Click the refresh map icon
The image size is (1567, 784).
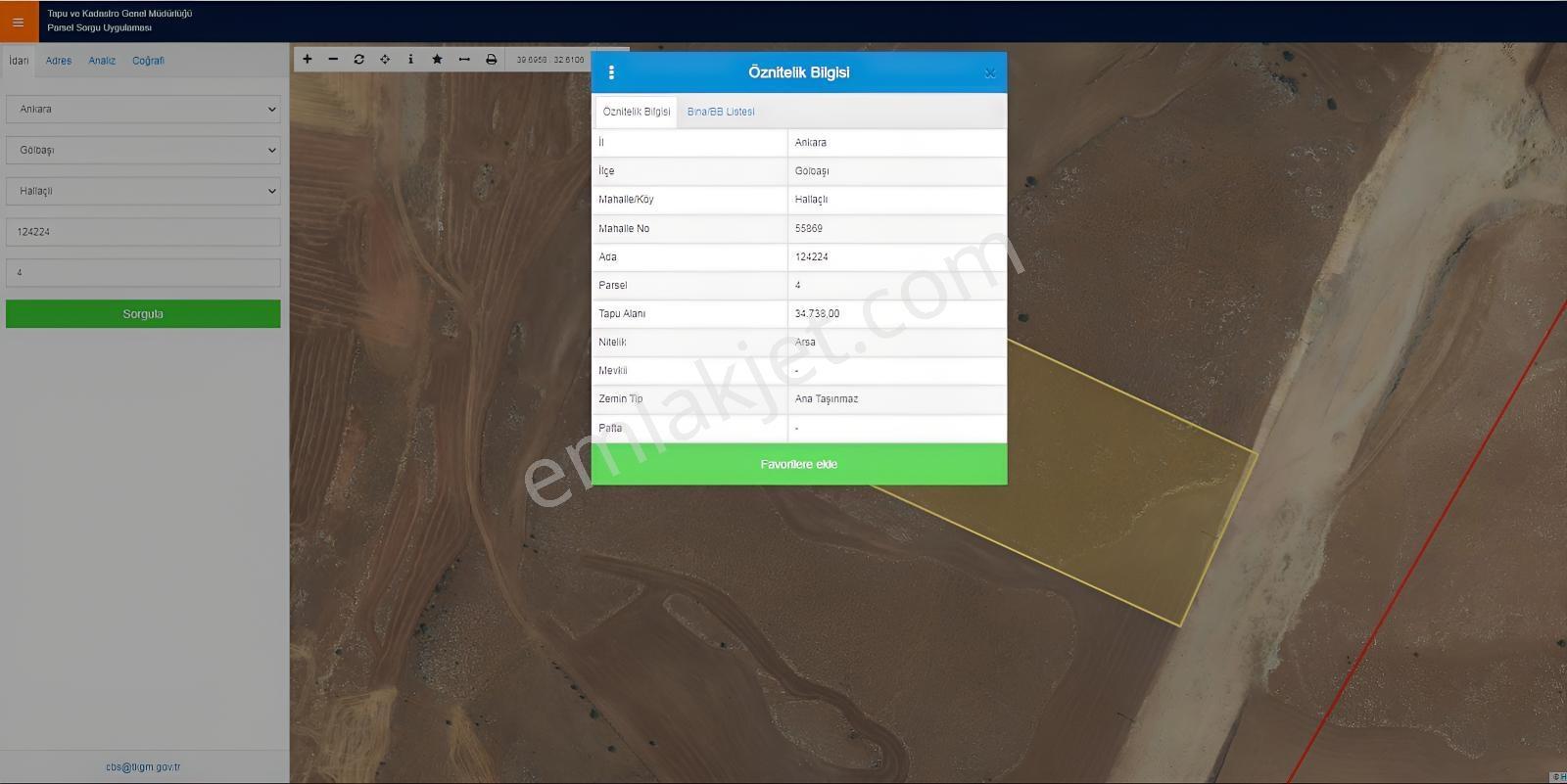pos(359,60)
